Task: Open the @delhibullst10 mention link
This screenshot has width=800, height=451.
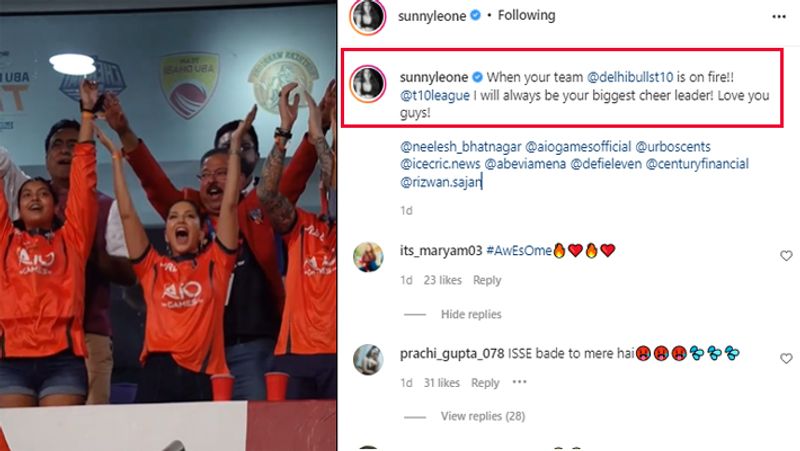Action: point(630,77)
